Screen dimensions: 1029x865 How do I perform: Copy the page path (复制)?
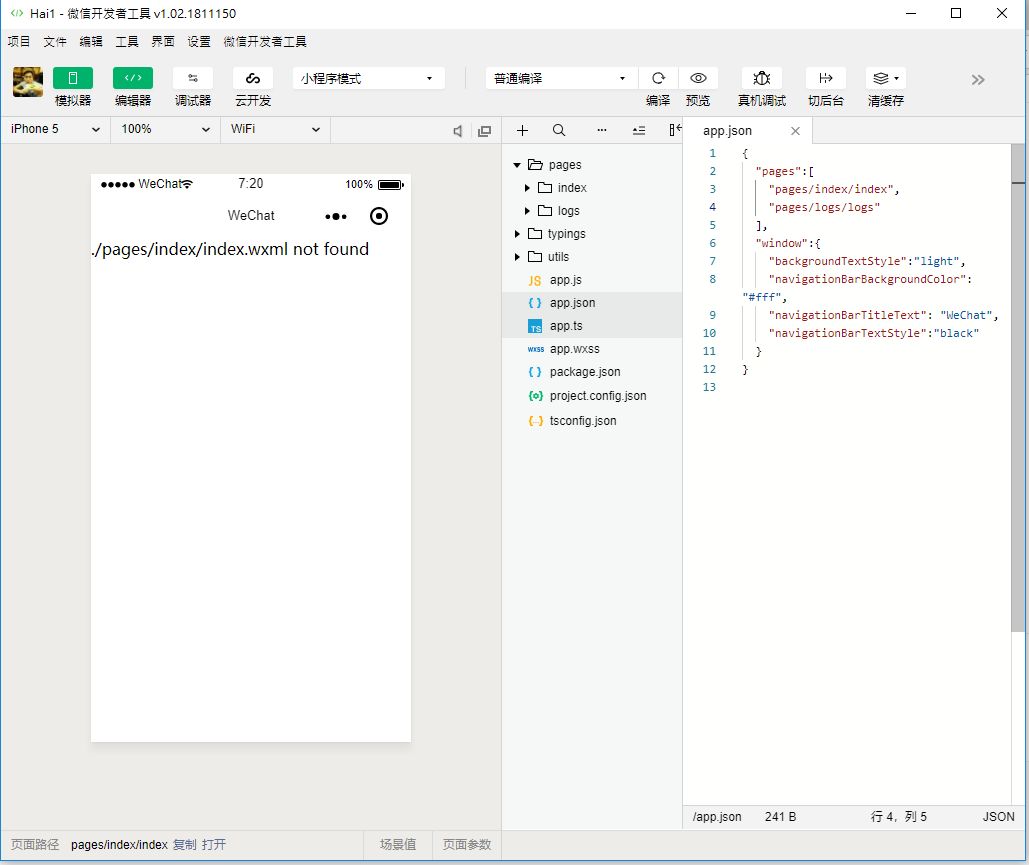(x=184, y=845)
